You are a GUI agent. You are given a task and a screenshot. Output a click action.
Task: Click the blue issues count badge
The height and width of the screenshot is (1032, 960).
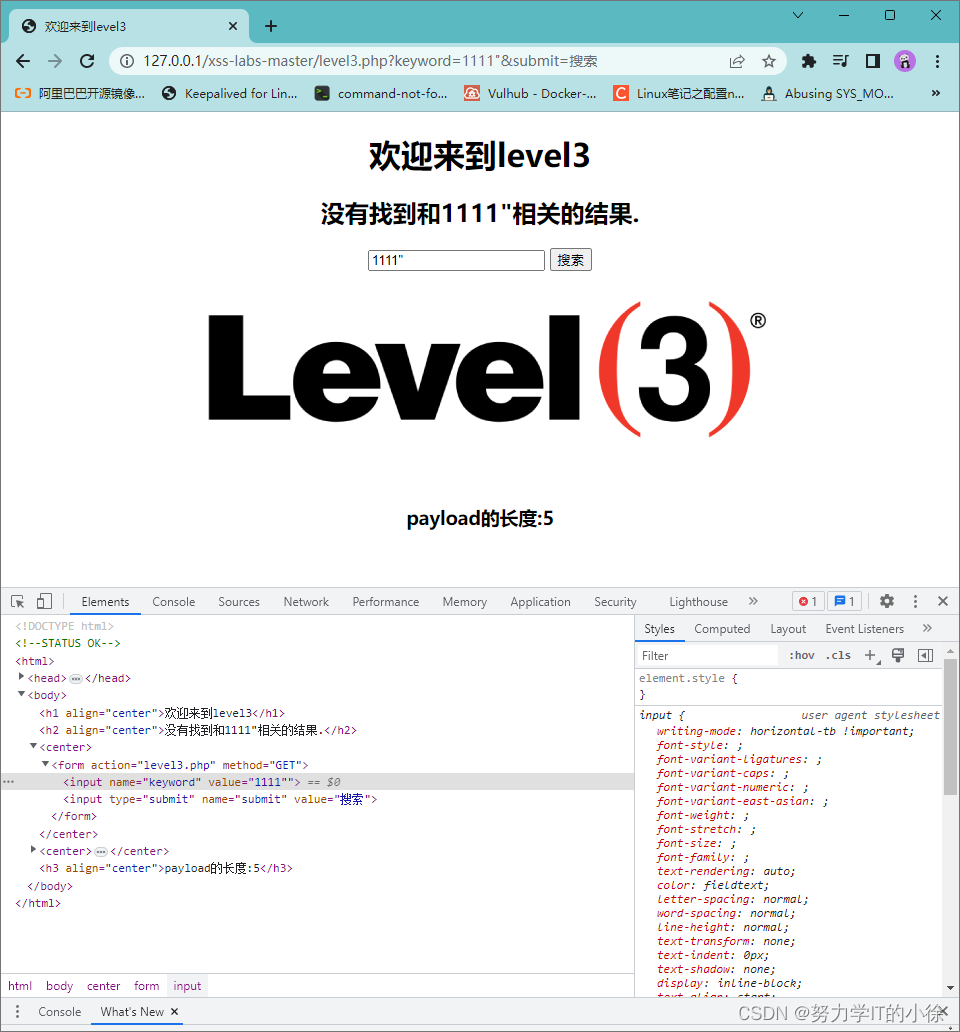click(x=844, y=601)
